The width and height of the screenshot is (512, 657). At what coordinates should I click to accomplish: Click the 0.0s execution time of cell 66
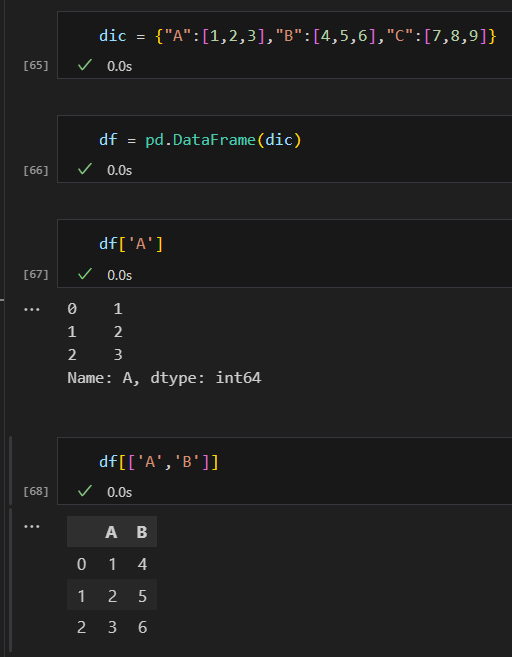pyautogui.click(x=119, y=171)
